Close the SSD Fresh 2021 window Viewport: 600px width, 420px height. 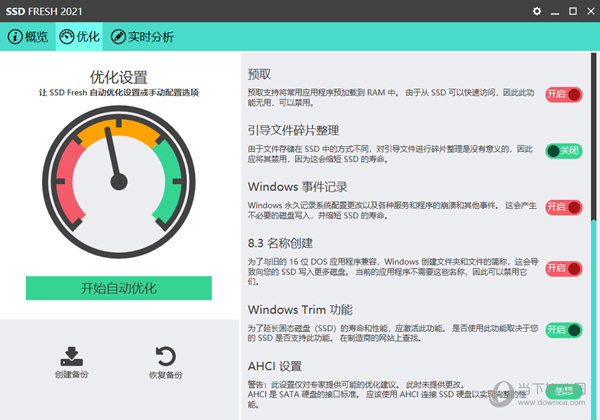tap(591, 11)
